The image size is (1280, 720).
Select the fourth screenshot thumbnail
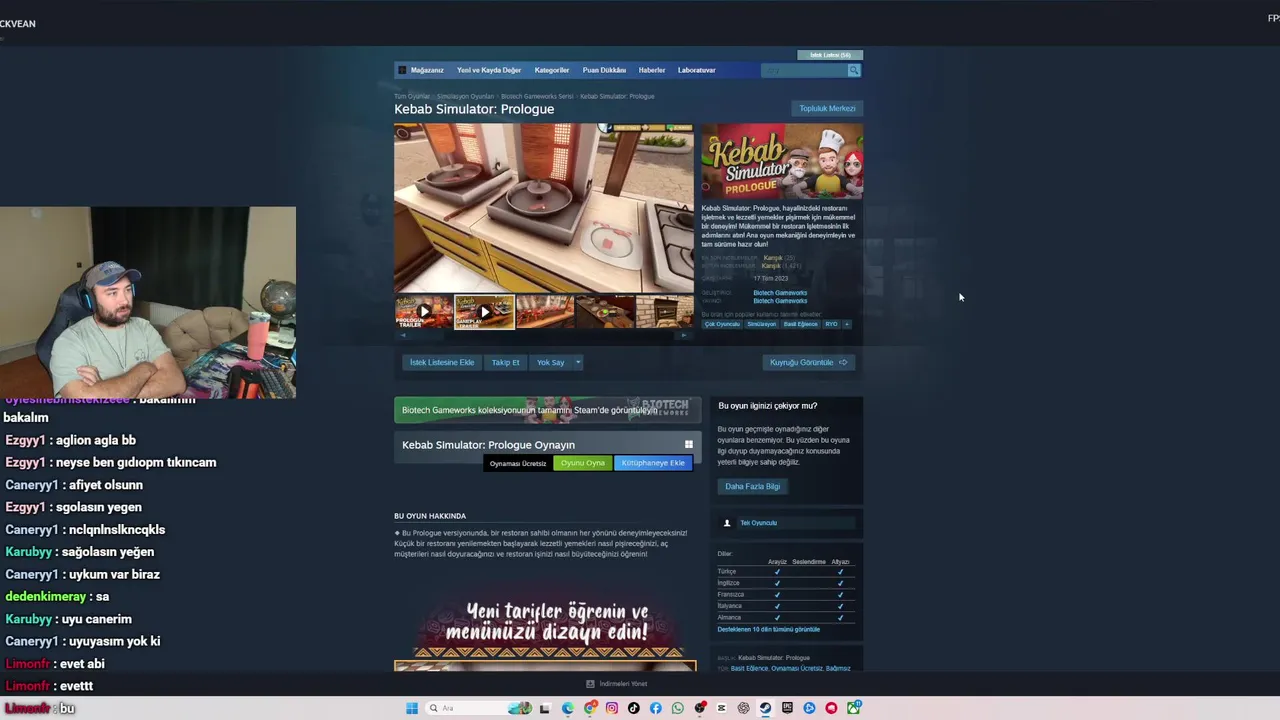[x=605, y=312]
